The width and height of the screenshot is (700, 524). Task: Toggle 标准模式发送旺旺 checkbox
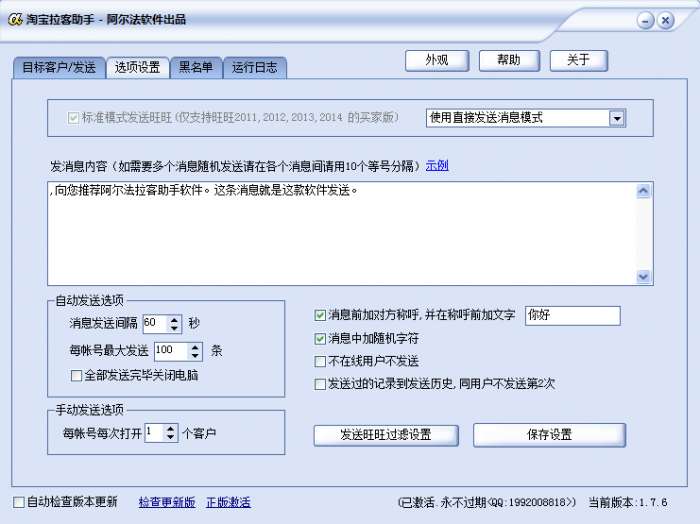point(73,118)
